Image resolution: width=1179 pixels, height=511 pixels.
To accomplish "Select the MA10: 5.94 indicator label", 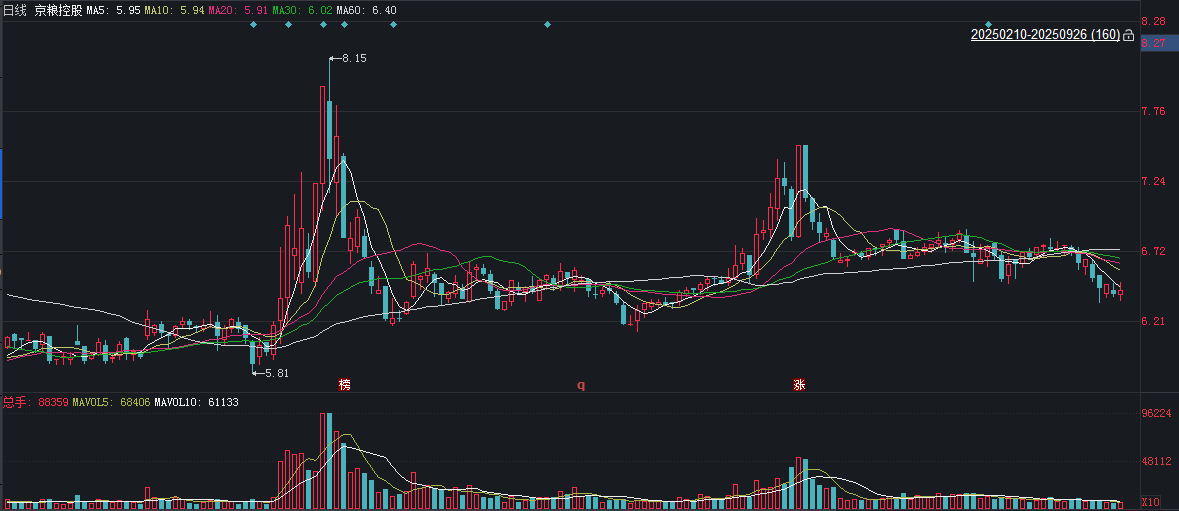I will click(174, 11).
